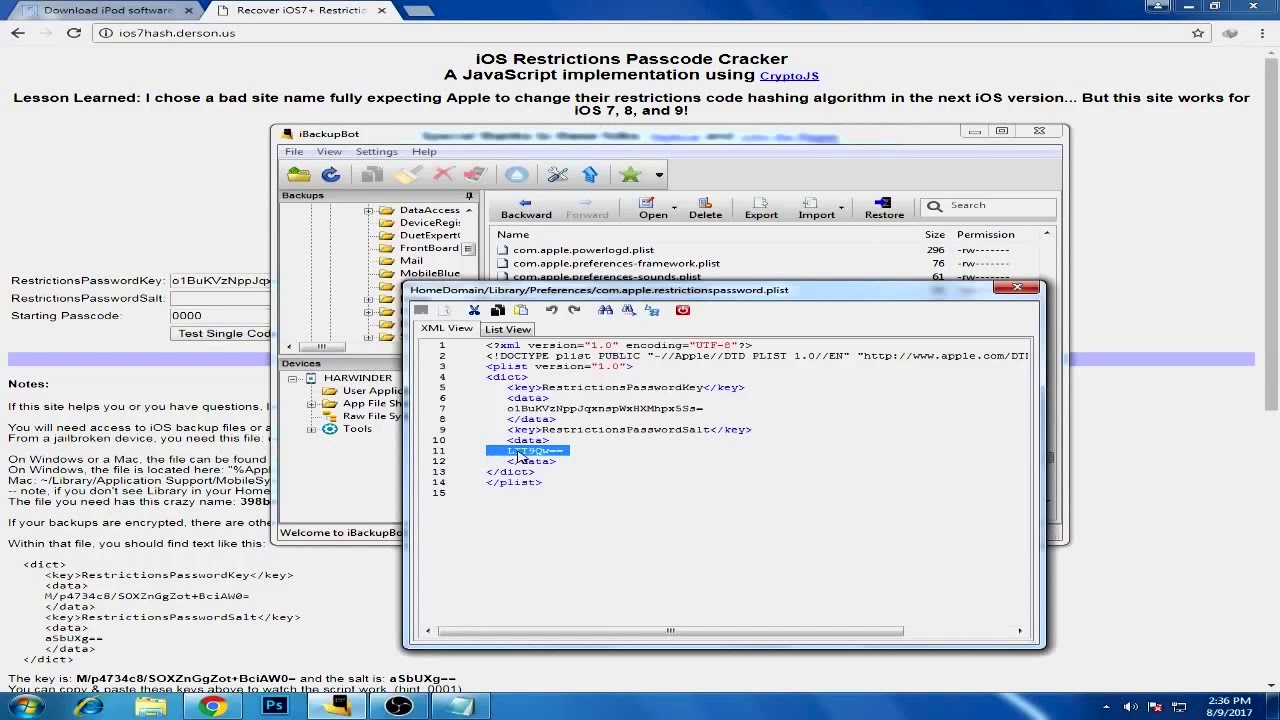Select com.apple.preferences-framework.plist in file list
Image resolution: width=1280 pixels, height=720 pixels.
(616, 264)
